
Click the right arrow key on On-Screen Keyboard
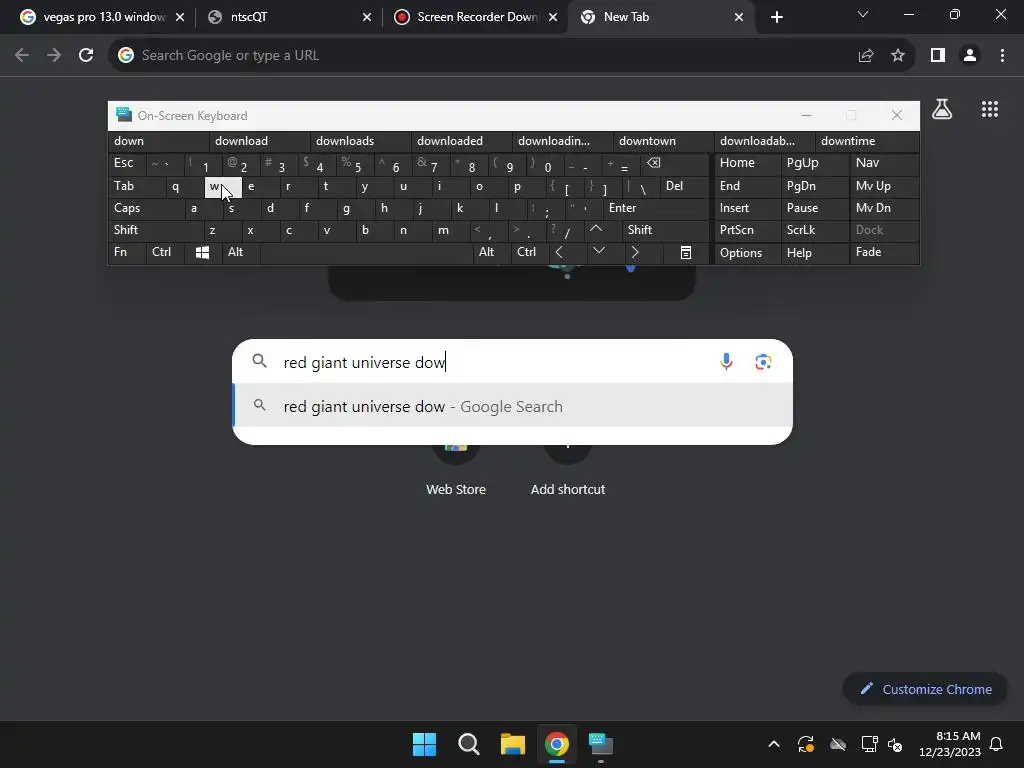(635, 252)
